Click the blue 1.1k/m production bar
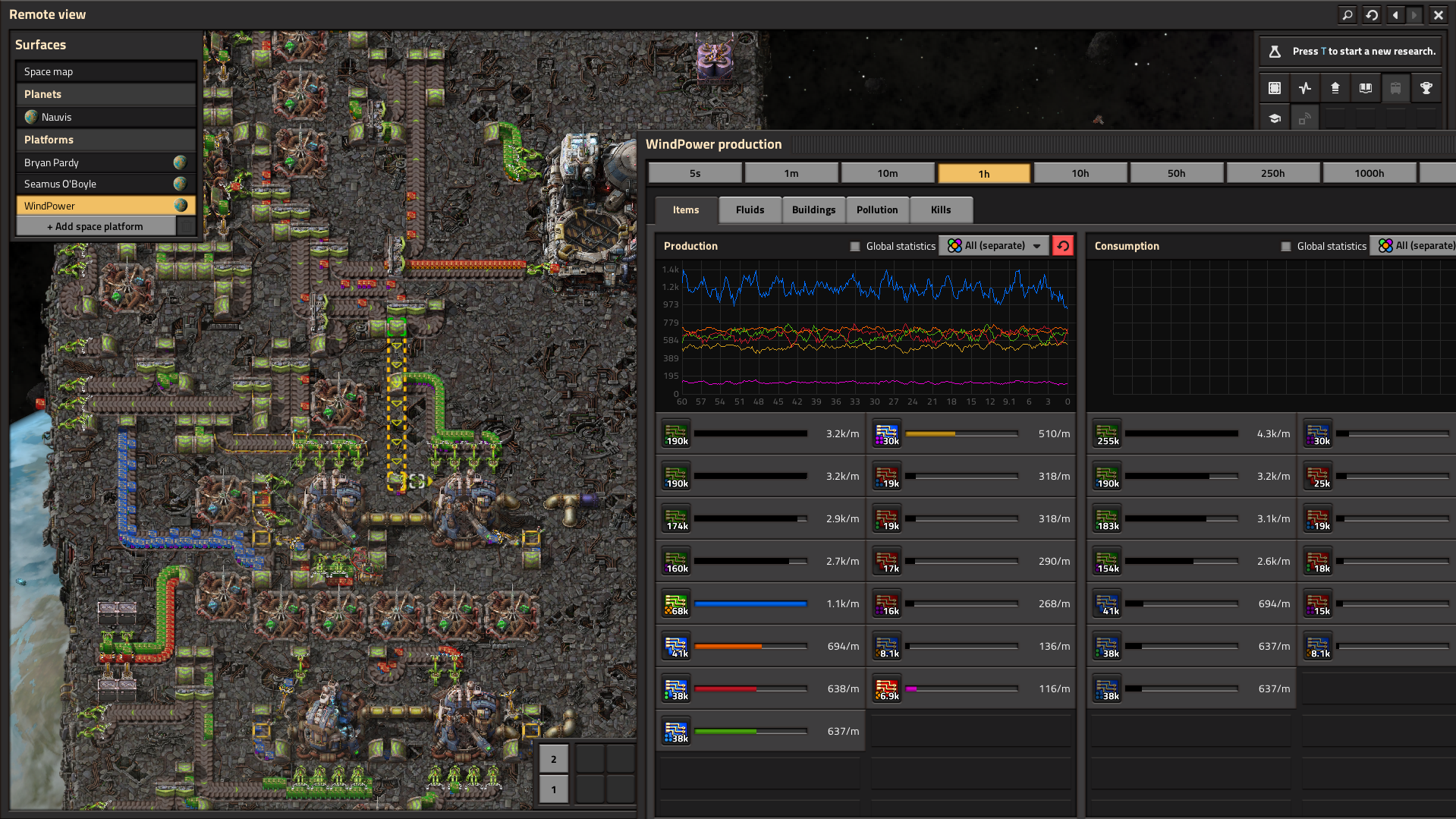 pyautogui.click(x=750, y=603)
